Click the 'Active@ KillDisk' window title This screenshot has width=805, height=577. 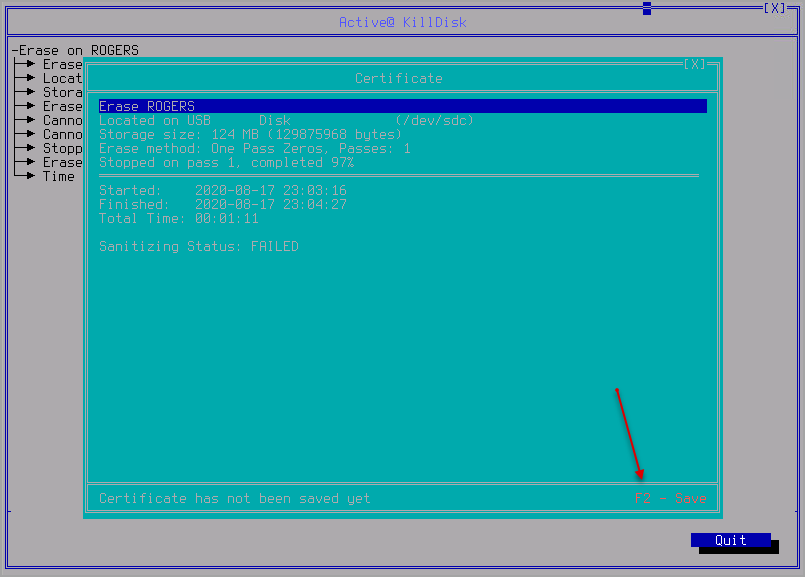[x=402, y=23]
